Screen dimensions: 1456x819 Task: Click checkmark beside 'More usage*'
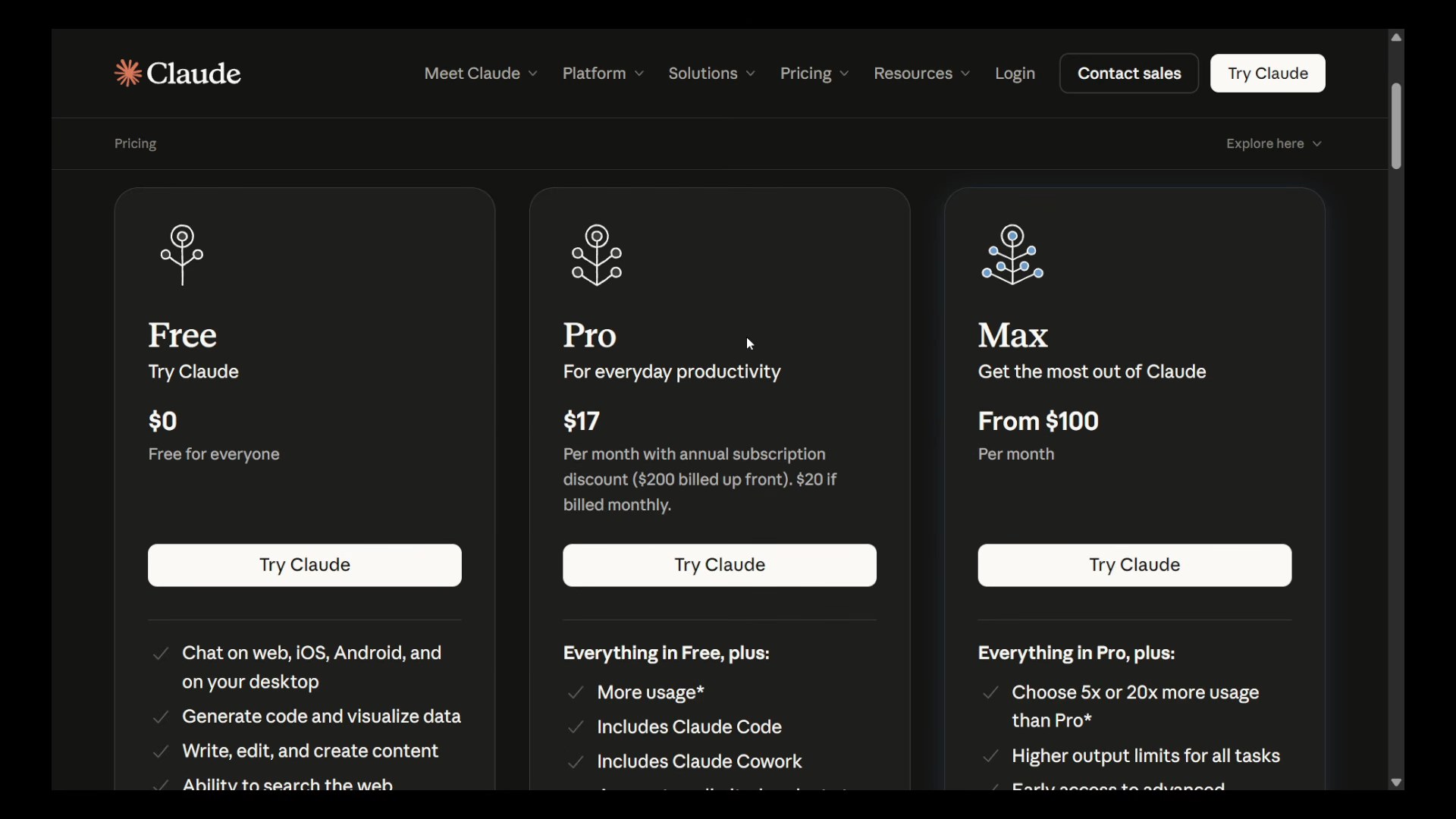pyautogui.click(x=576, y=693)
